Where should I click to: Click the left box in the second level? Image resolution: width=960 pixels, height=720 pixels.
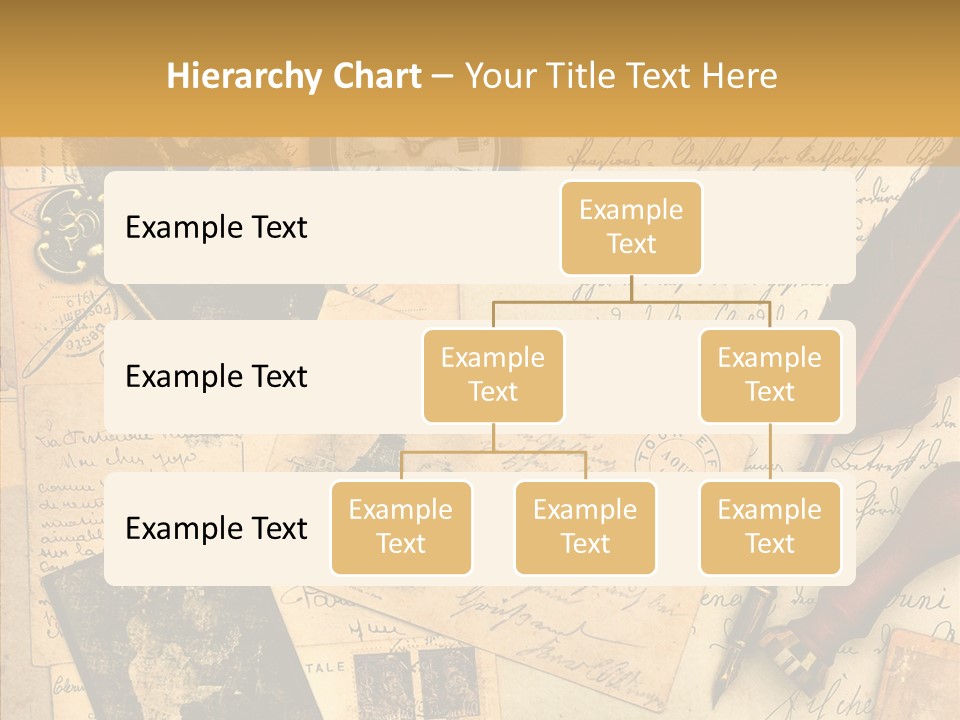pos(493,375)
